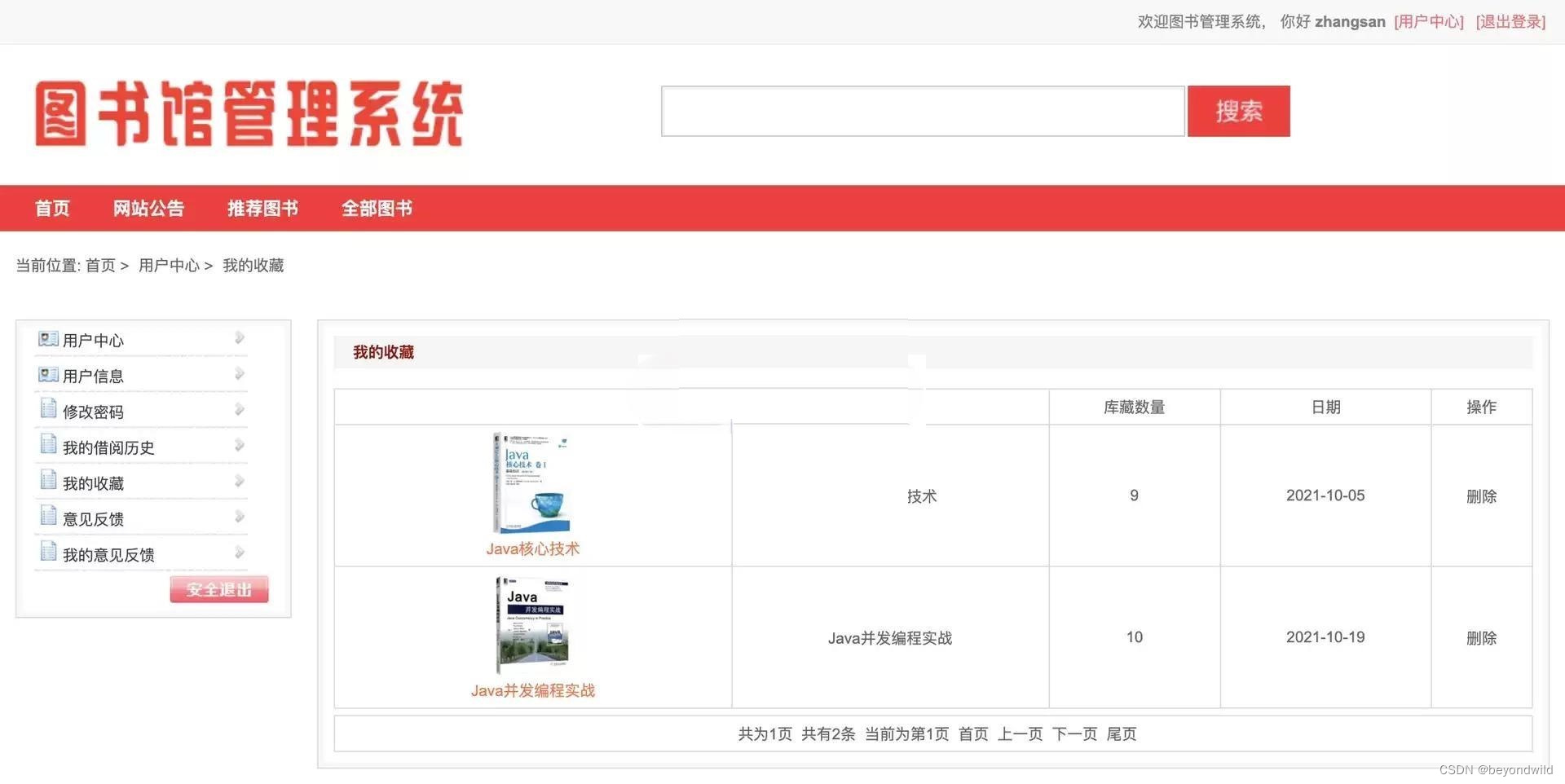Expand the 我的收藏 sidebar arrow

pos(239,480)
